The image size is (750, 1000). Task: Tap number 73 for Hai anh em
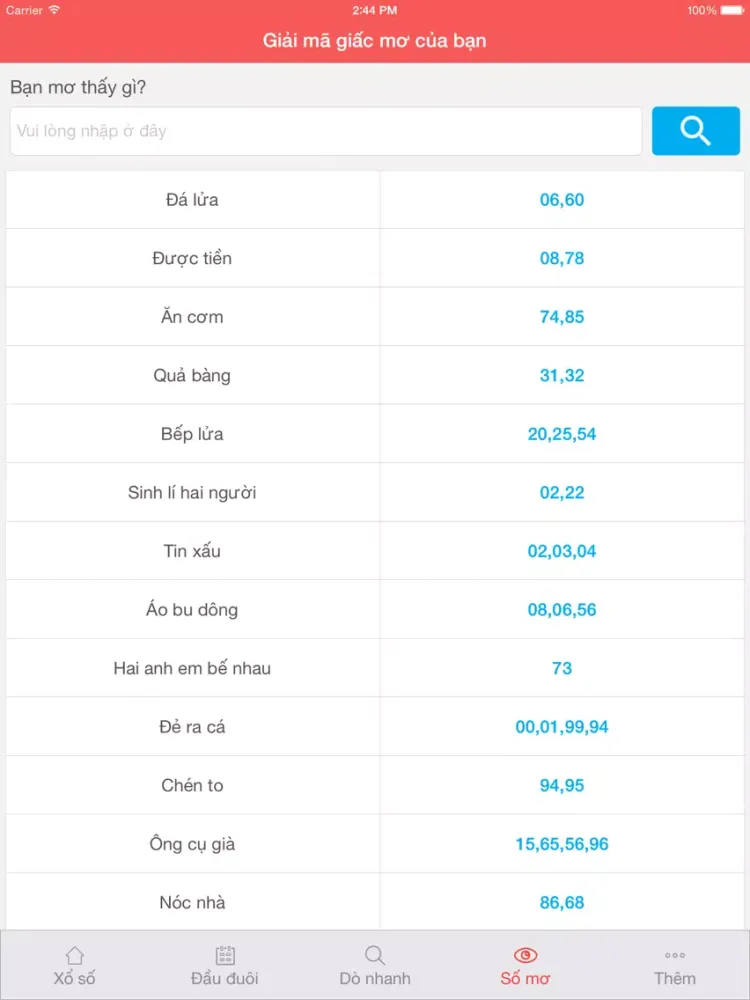562,668
